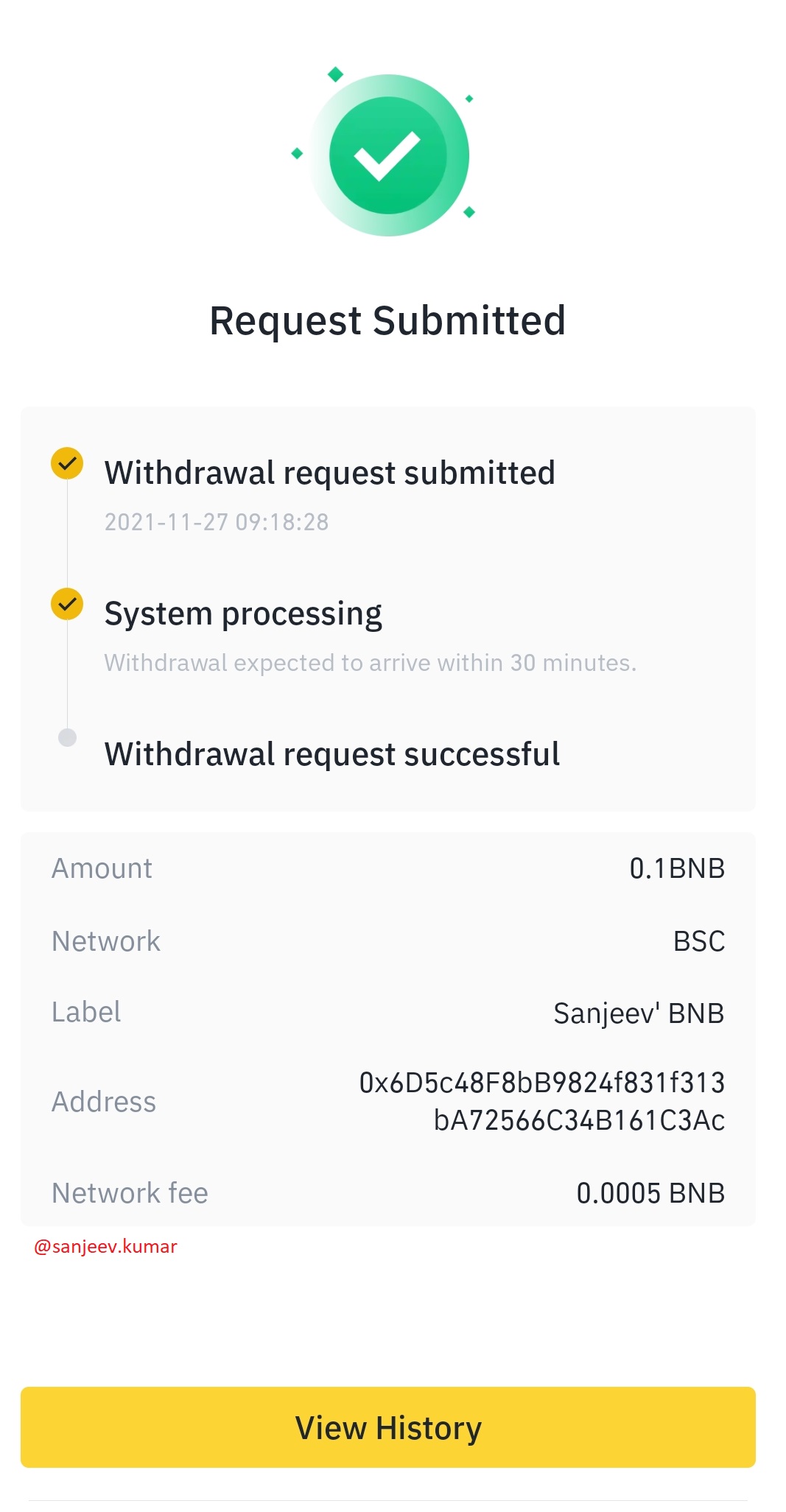
Task: Select the 0.0005 BNB network fee value
Action: (x=650, y=1193)
